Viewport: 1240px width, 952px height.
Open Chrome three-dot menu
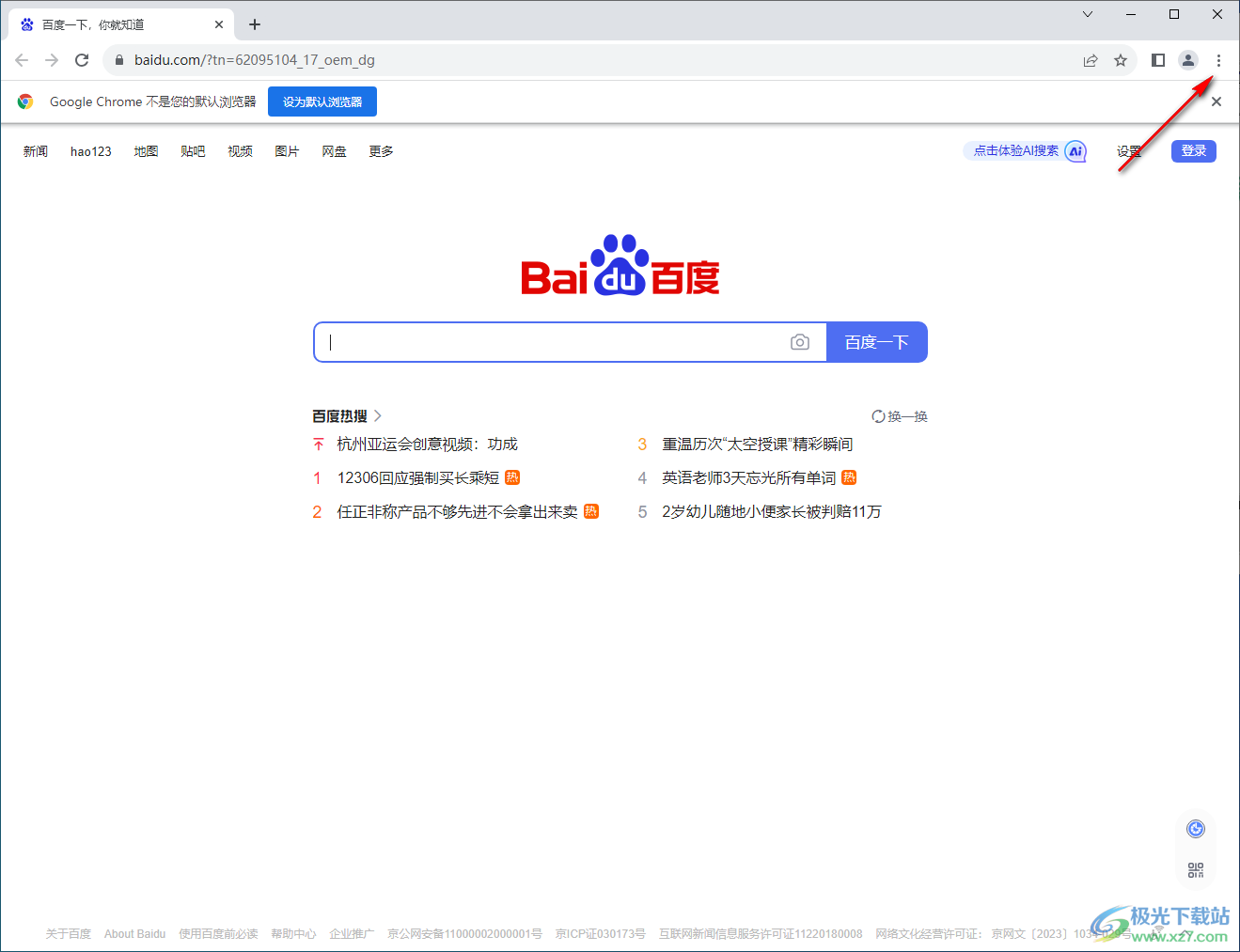(x=1218, y=60)
